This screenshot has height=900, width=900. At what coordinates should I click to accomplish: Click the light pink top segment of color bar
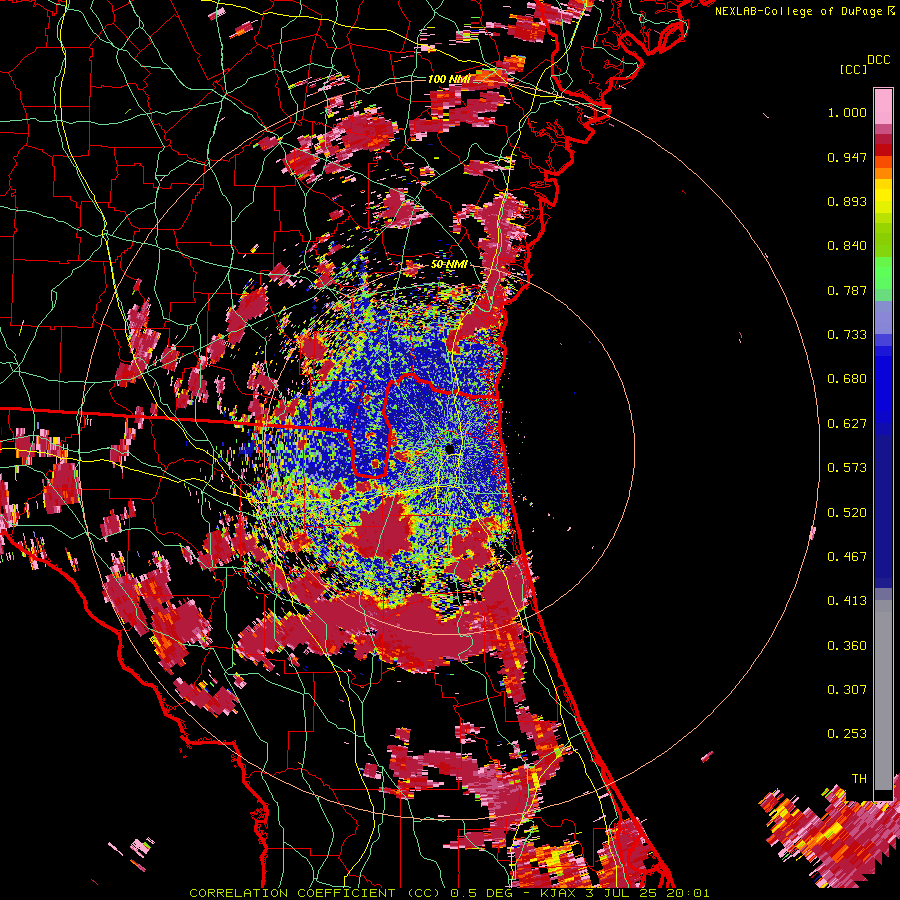coord(883,106)
